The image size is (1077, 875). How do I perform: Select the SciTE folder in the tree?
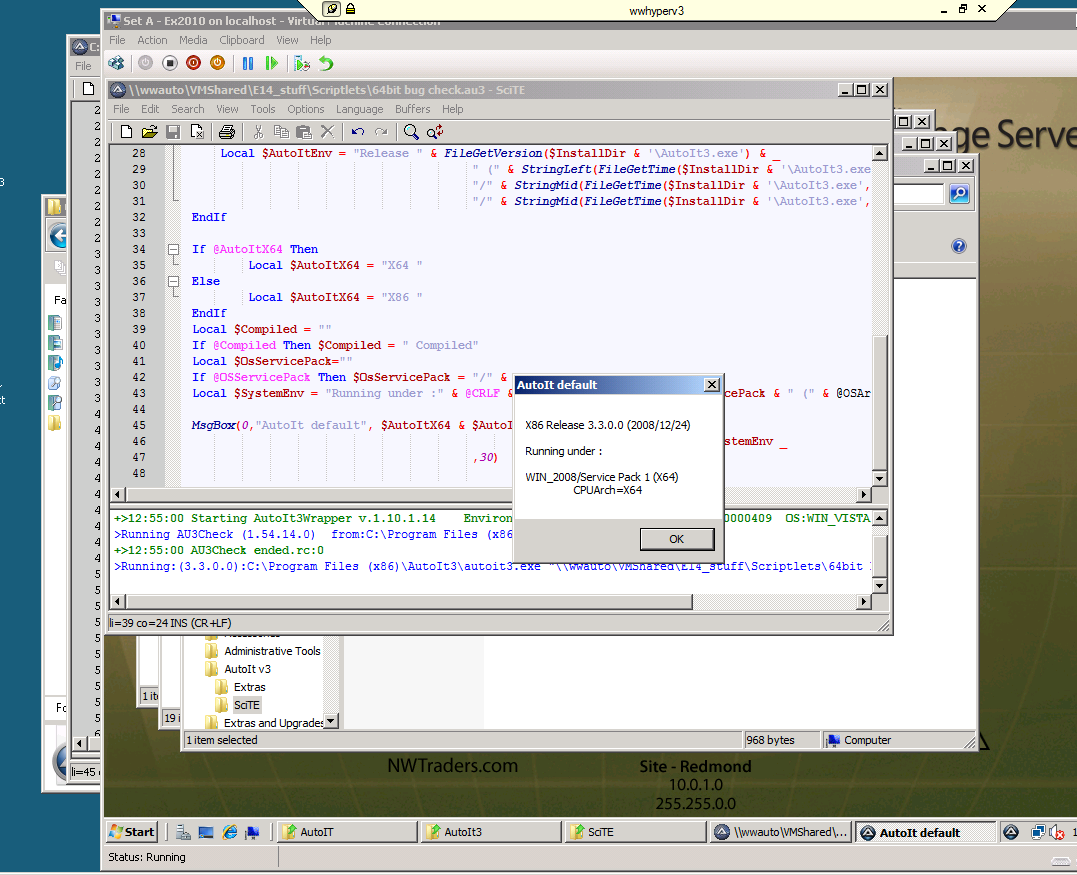point(247,705)
